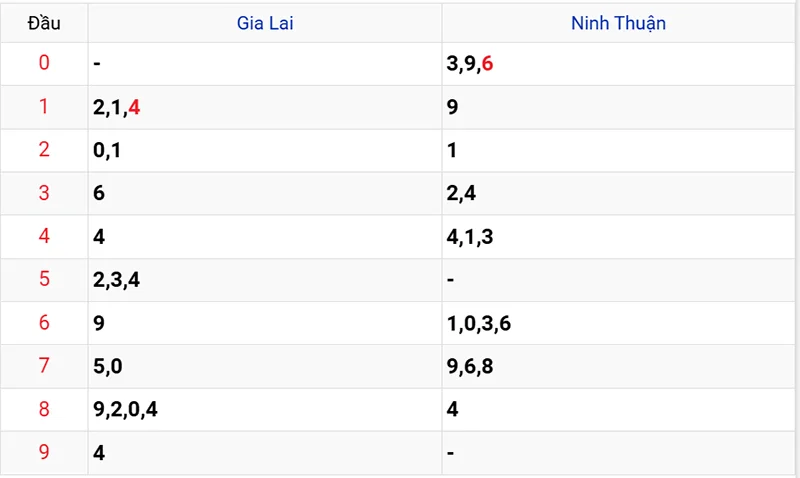Click Ninh Thuận cell showing 4,1,3

470,237
